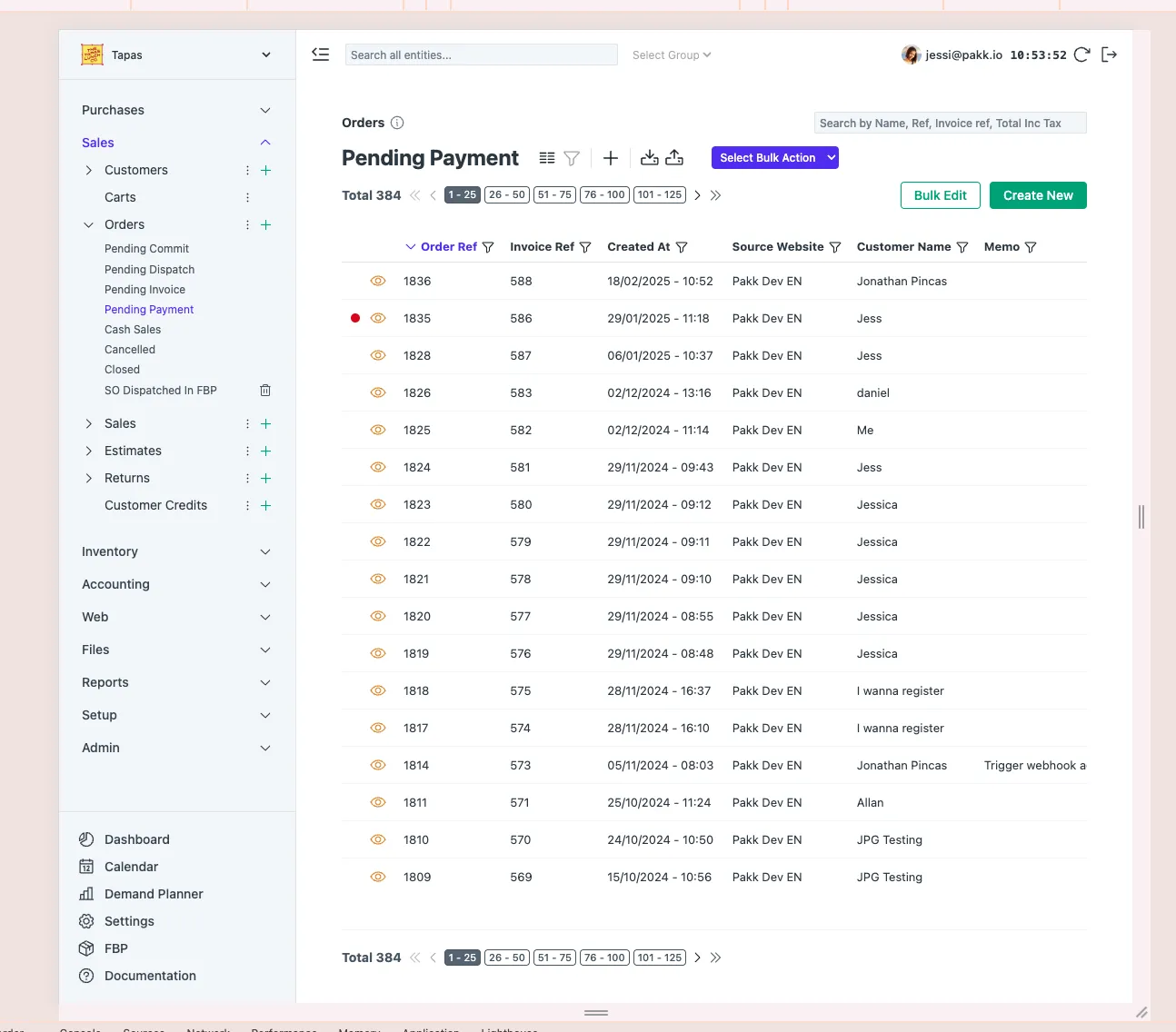Click the Create New button

click(1038, 194)
